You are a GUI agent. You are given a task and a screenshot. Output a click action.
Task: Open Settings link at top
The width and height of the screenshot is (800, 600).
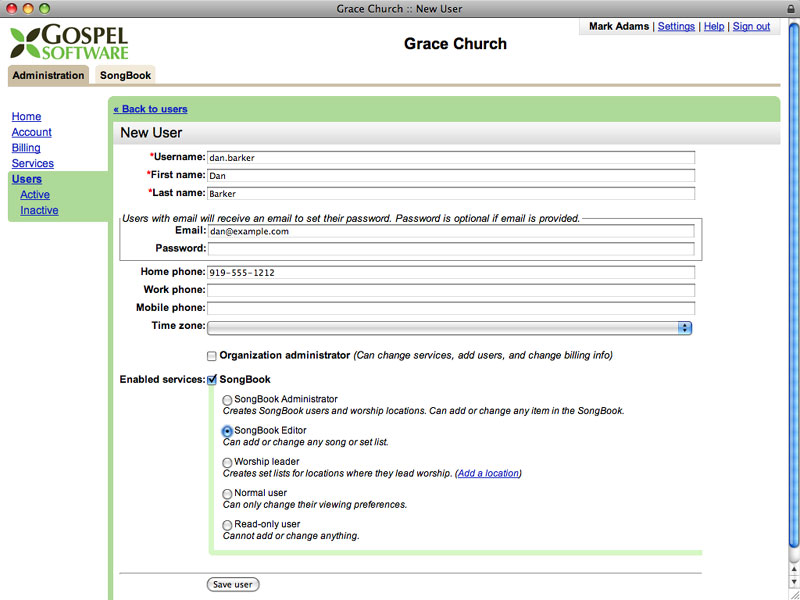676,27
